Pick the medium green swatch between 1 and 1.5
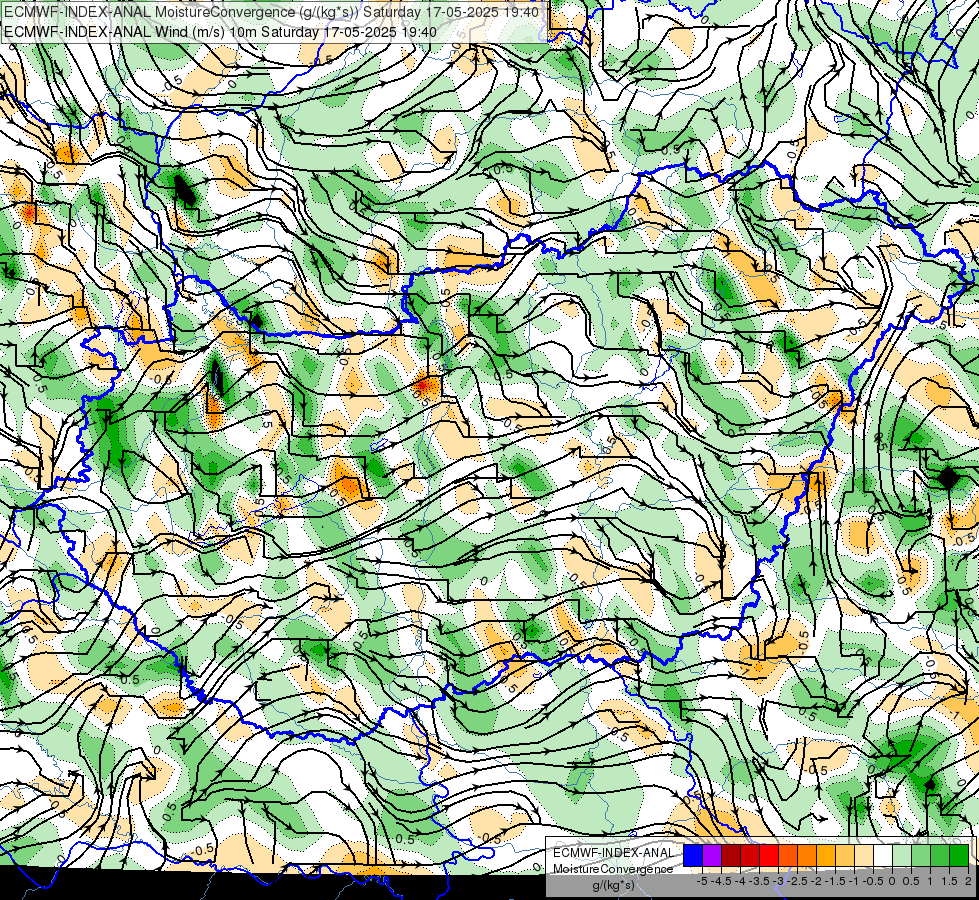The width and height of the screenshot is (979, 900). coord(940,856)
